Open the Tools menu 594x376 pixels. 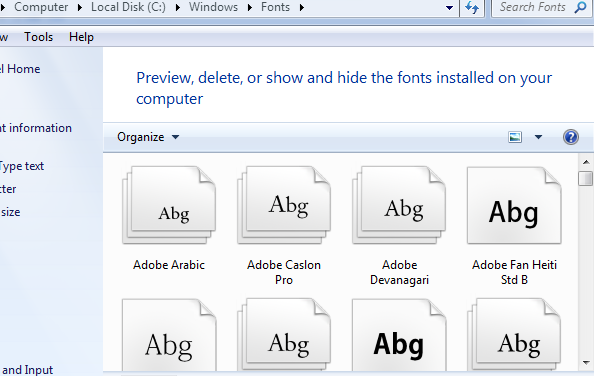[x=38, y=37]
